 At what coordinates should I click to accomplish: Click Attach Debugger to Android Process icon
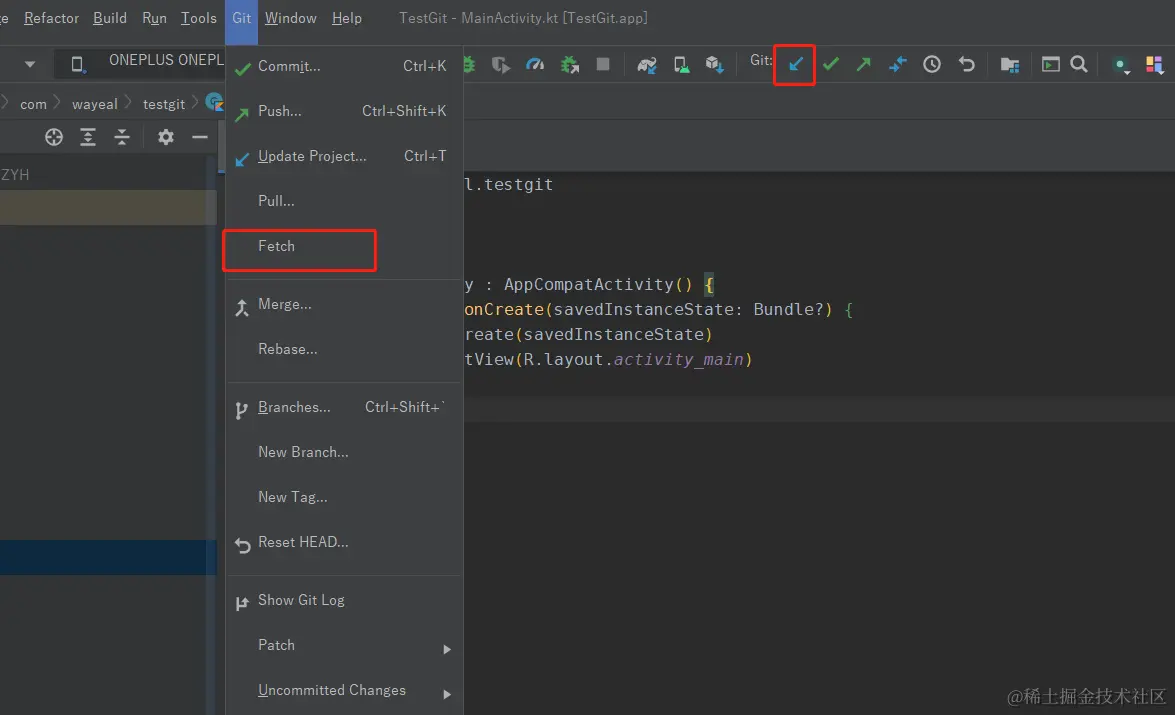[570, 65]
